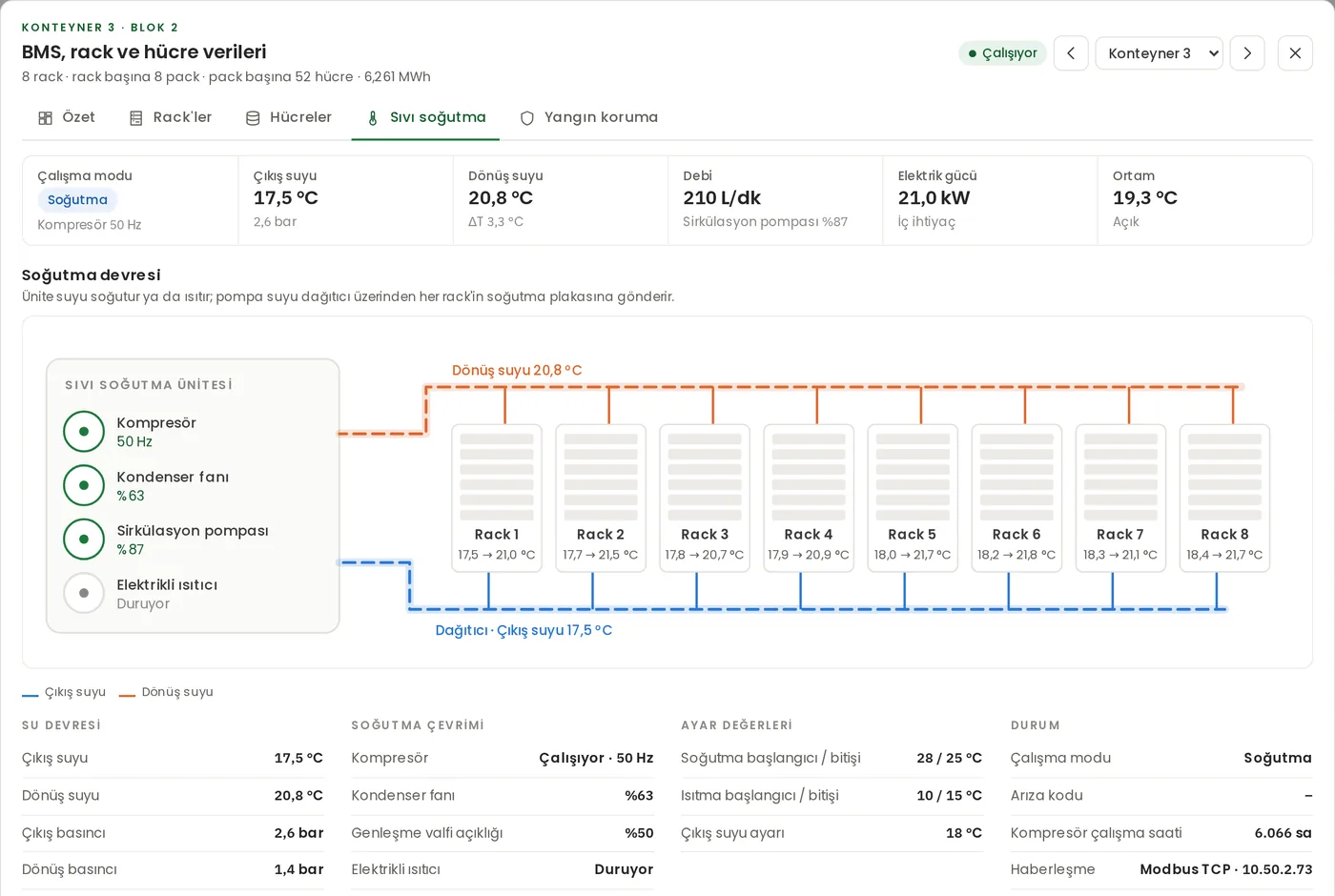
Task: Click the orange Dönüş suyu legend entry
Action: pos(166,692)
